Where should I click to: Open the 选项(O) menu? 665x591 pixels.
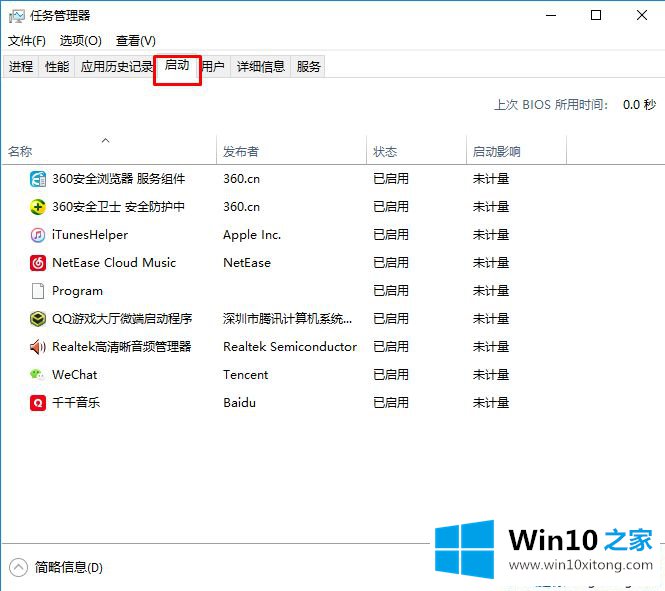point(81,41)
